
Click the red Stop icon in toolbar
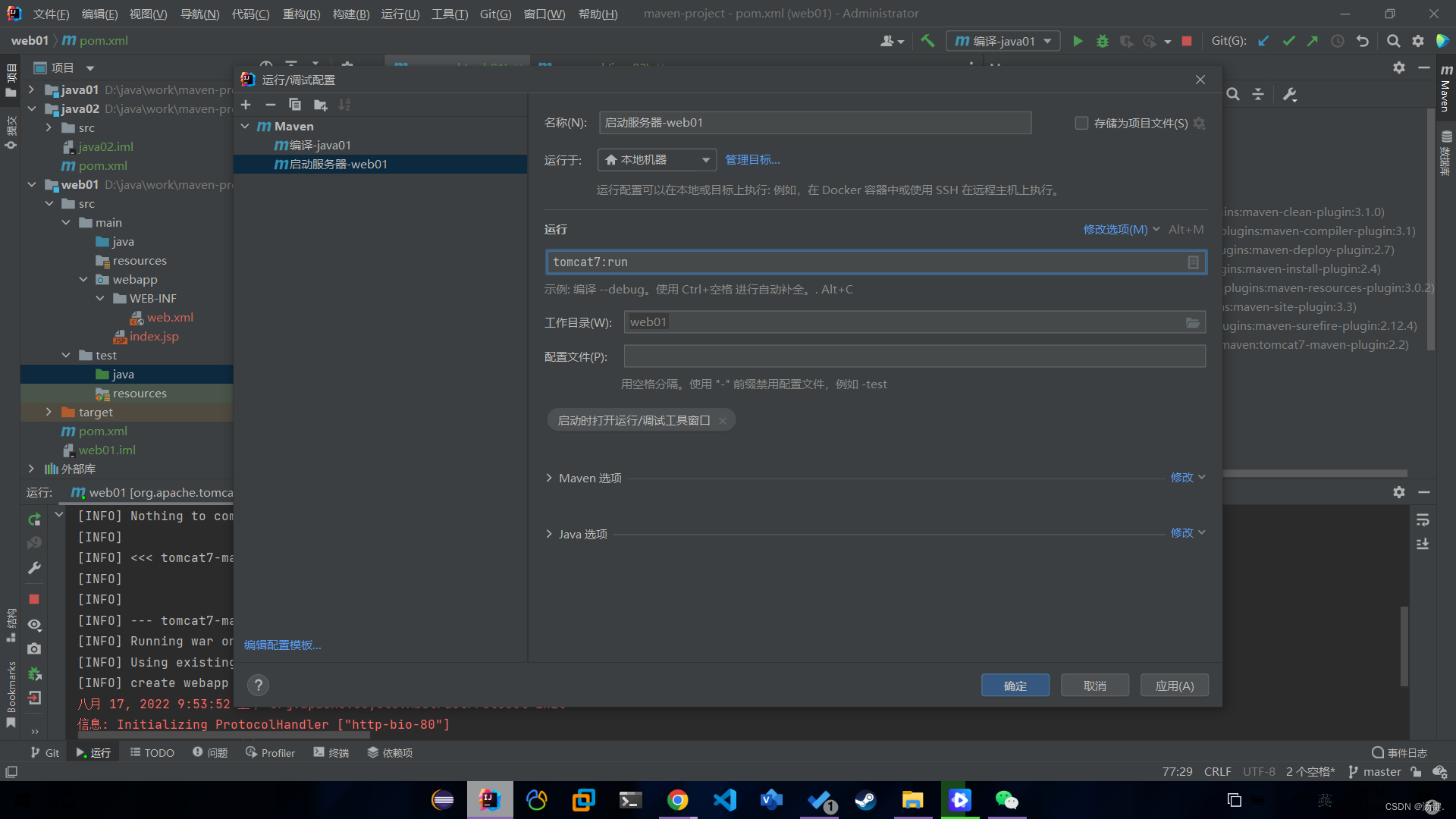pyautogui.click(x=1187, y=41)
